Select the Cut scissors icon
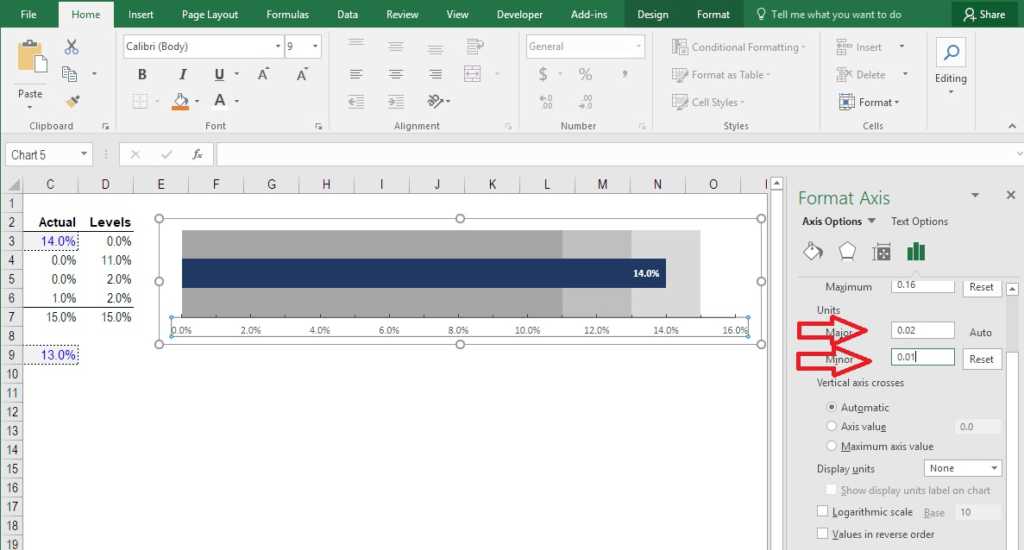The width and height of the screenshot is (1024, 550). click(71, 47)
